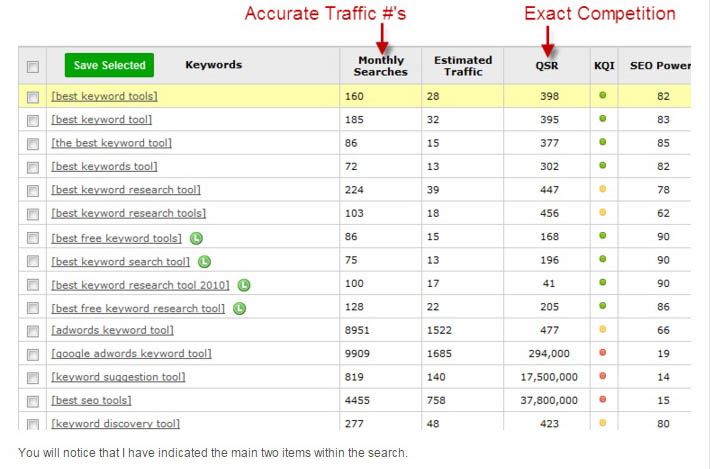Select checkbox for best keywords tool
The height and width of the screenshot is (469, 710).
point(33,168)
